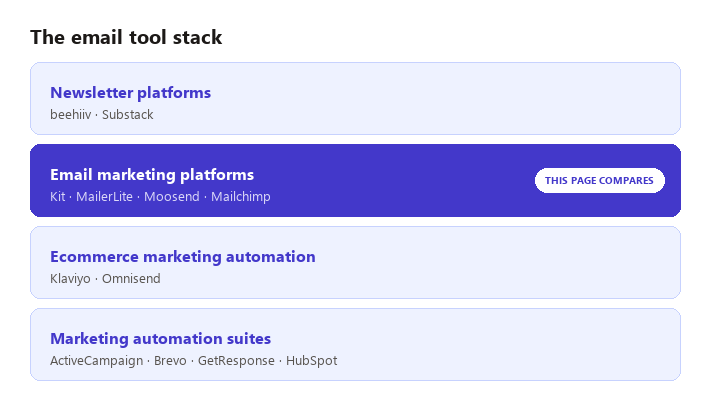
Task: Click 'The email tool stack' heading
Action: pos(126,37)
